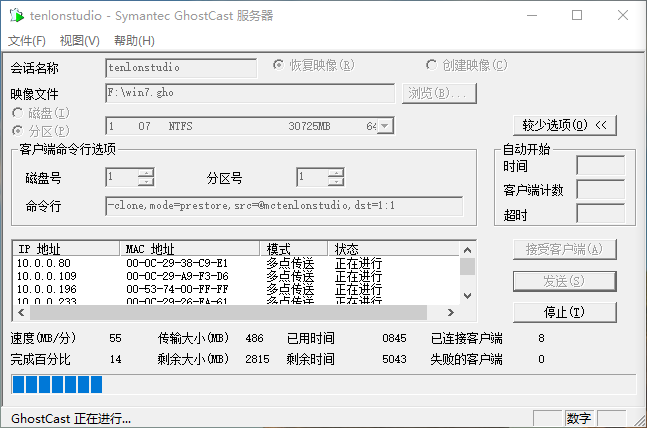This screenshot has height=428, width=647.
Task: Click the 已连接客户端 value 8
Action: coord(541,338)
